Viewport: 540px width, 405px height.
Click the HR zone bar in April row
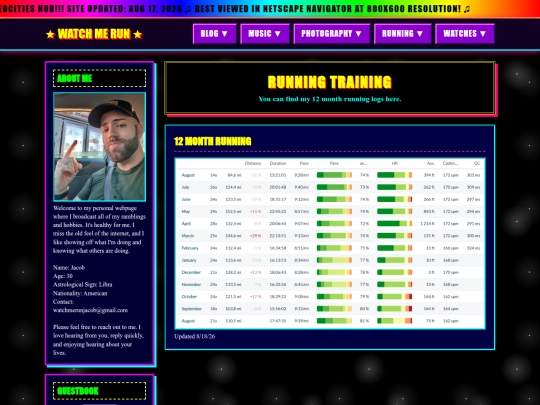click(395, 224)
